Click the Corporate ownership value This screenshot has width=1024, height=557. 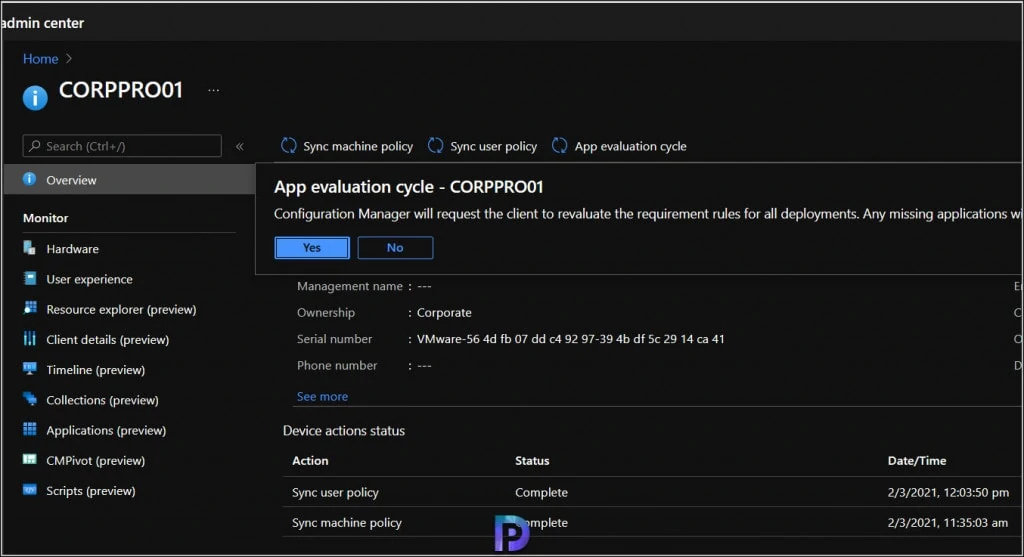click(444, 312)
